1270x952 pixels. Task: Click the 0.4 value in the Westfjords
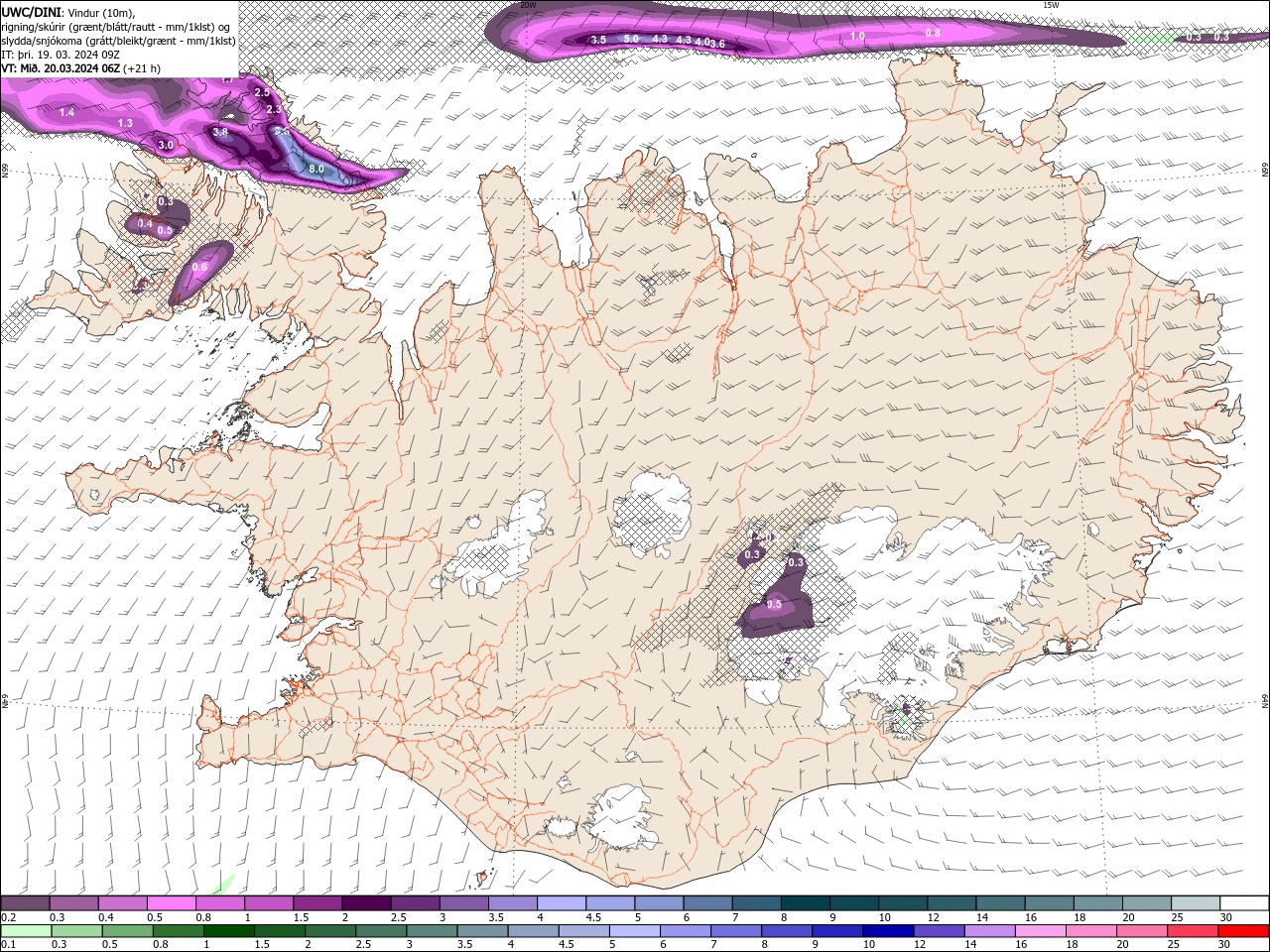tap(145, 224)
